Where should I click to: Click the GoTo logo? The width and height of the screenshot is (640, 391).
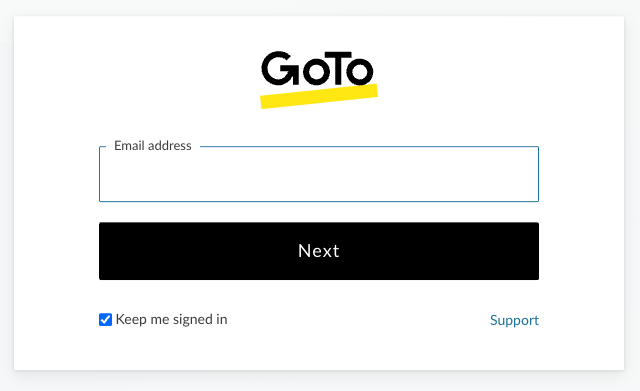coord(319,80)
